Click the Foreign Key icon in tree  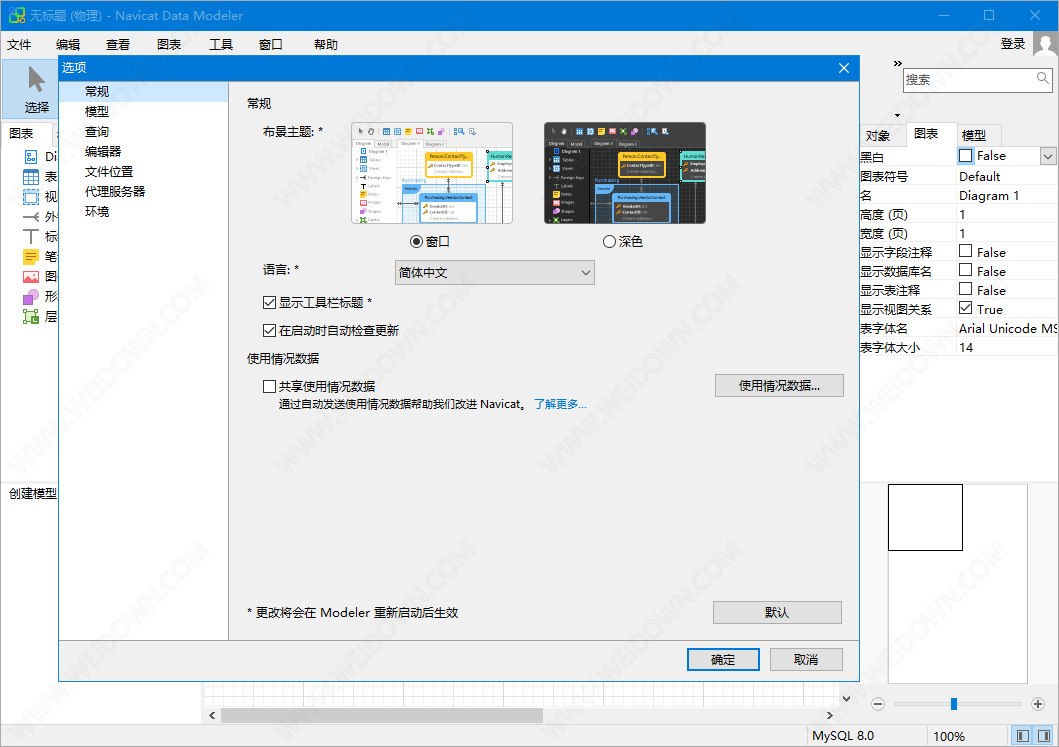tap(31, 217)
